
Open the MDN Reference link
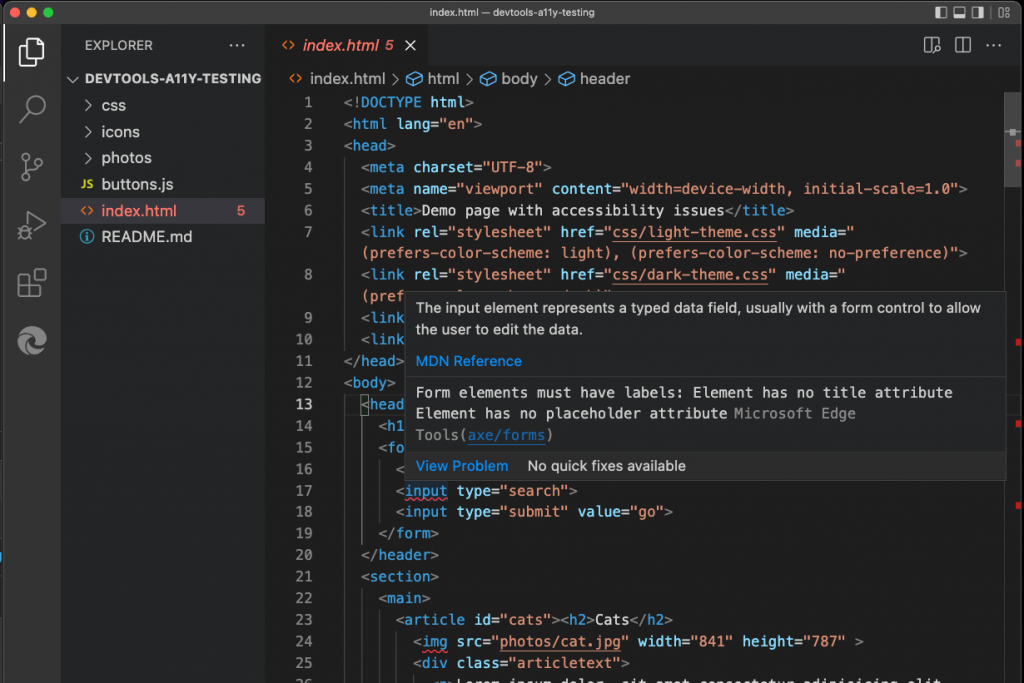(468, 361)
